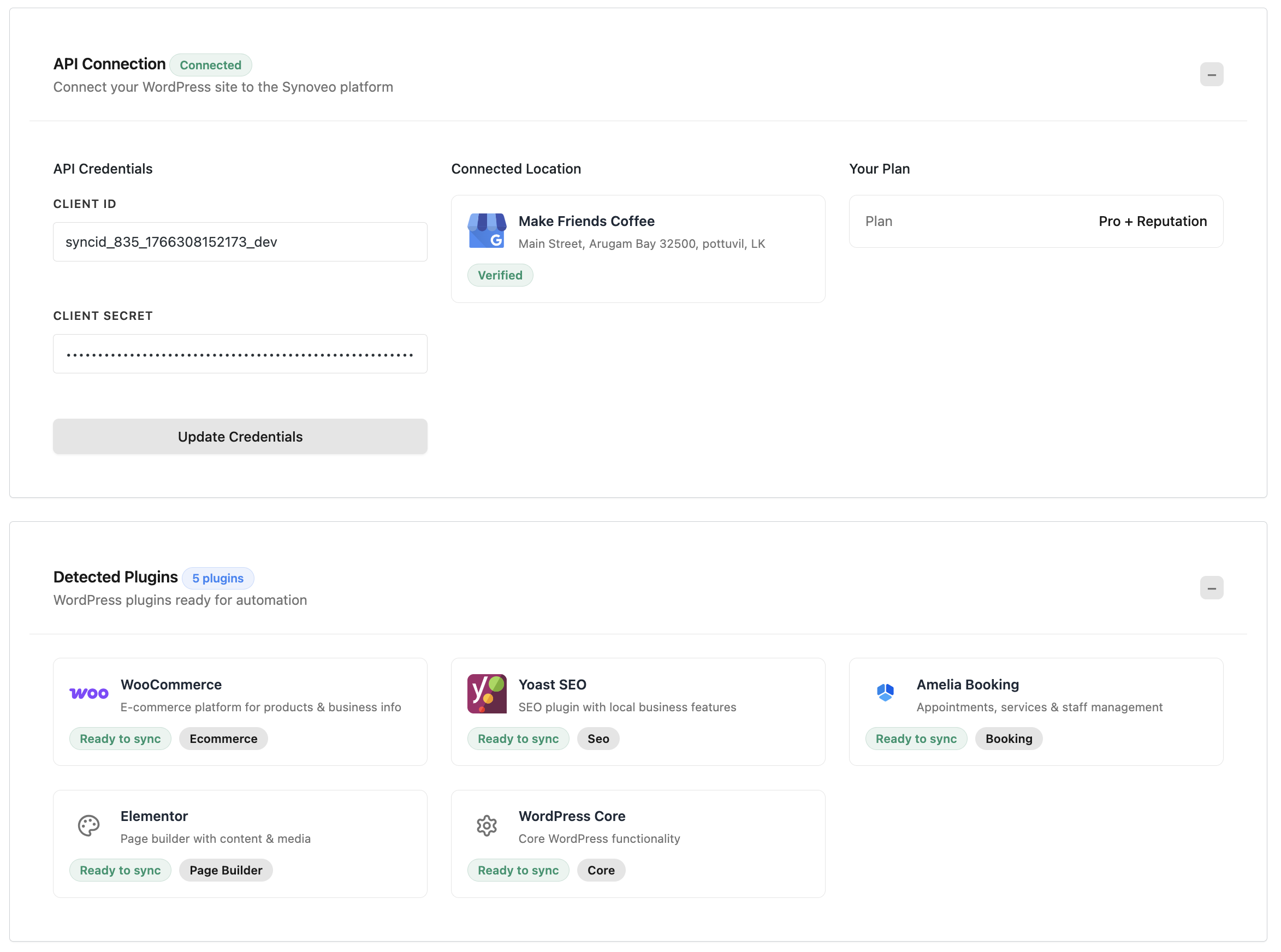Click the Page Builder tag on Elementor

226,871
